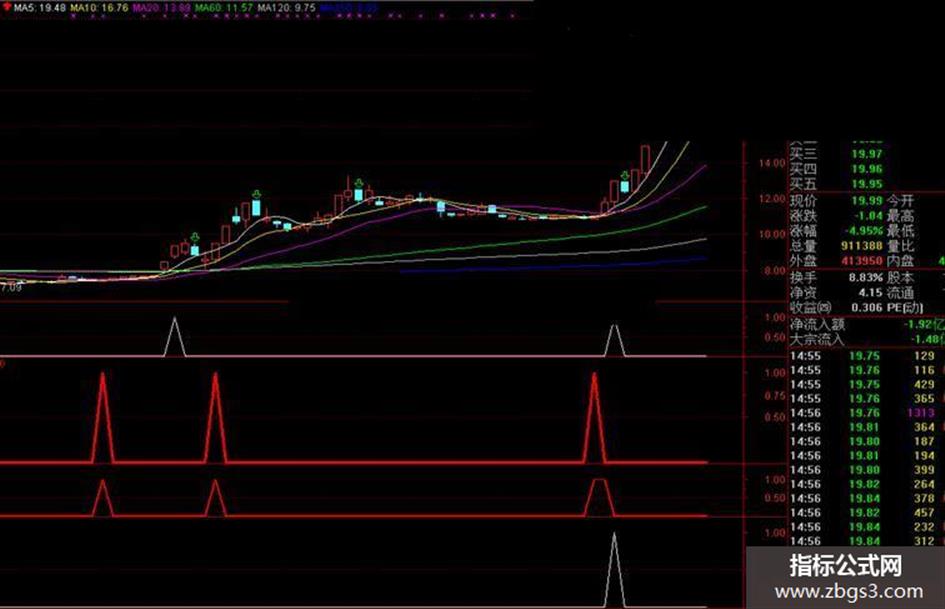Click the 量比 label
This screenshot has width=945, height=609.
(900, 245)
